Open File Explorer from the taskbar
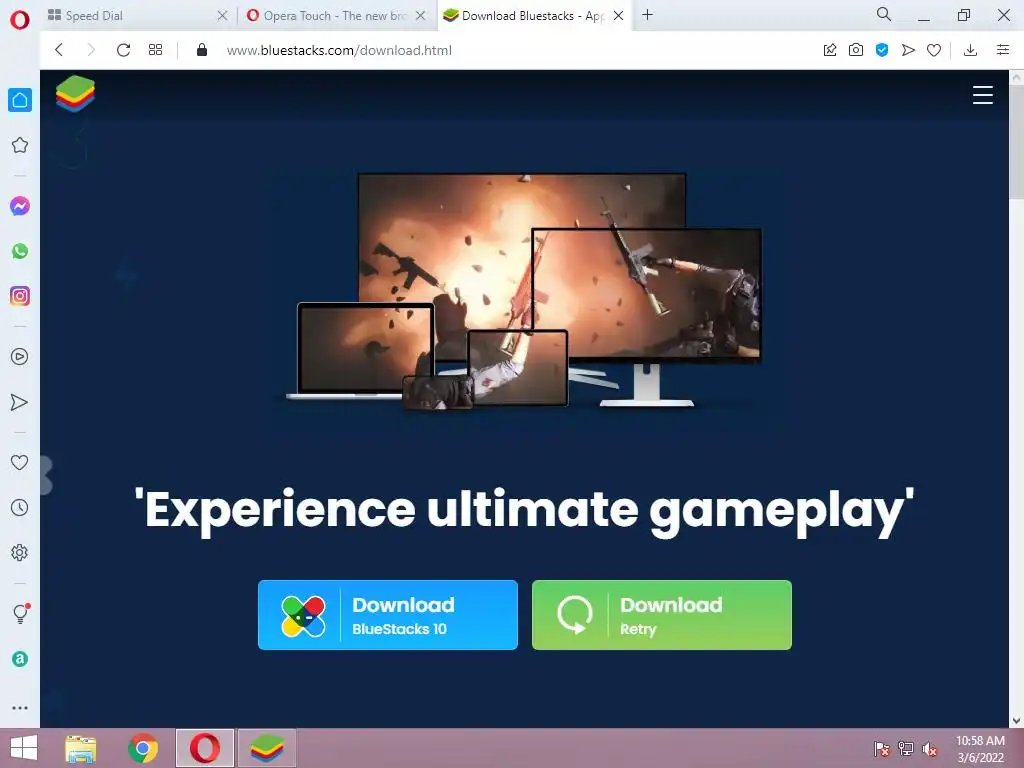1024x768 pixels. pos(81,748)
